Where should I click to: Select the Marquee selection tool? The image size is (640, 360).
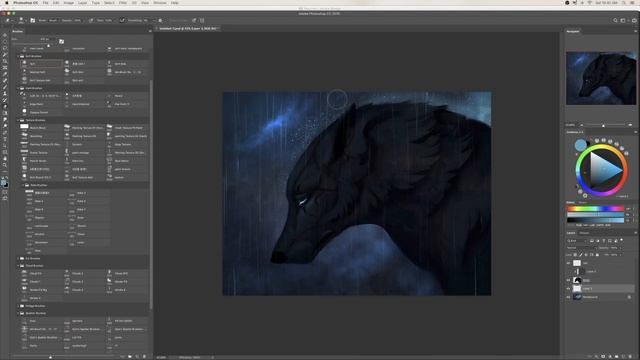5,42
